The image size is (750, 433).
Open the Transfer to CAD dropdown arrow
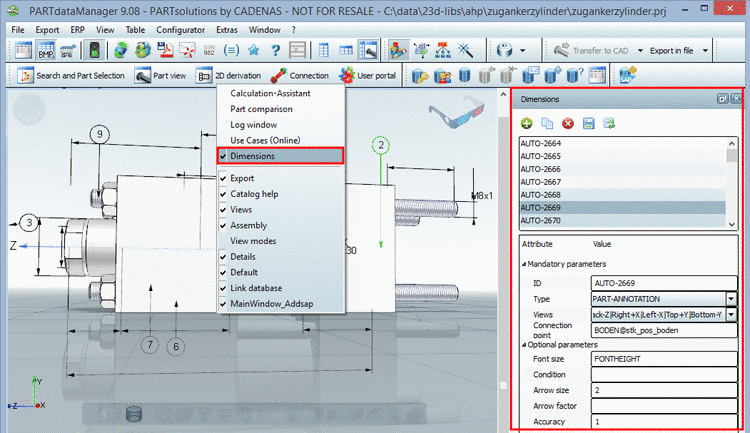[640, 51]
